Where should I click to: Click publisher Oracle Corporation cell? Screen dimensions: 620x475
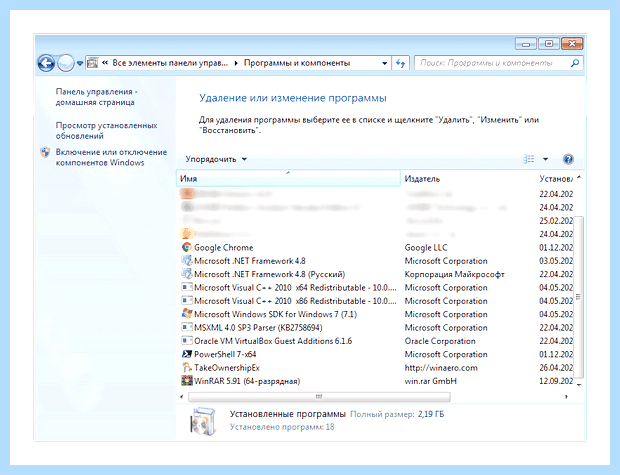(440, 341)
